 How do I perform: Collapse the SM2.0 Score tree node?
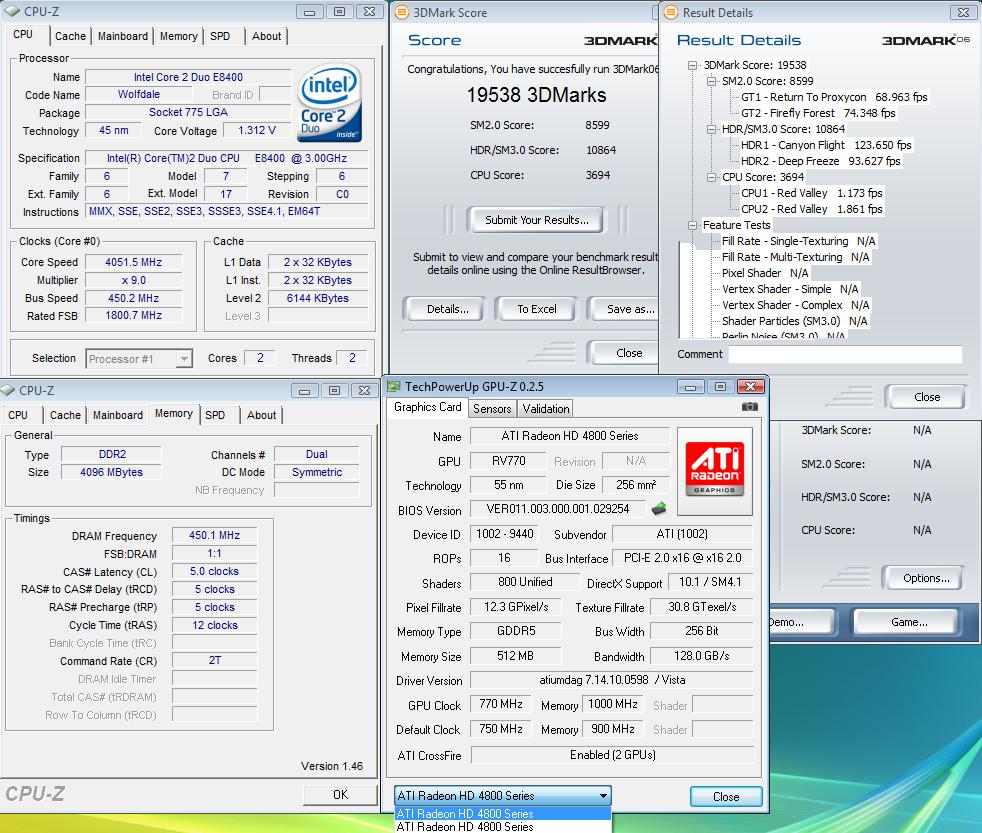[x=711, y=81]
